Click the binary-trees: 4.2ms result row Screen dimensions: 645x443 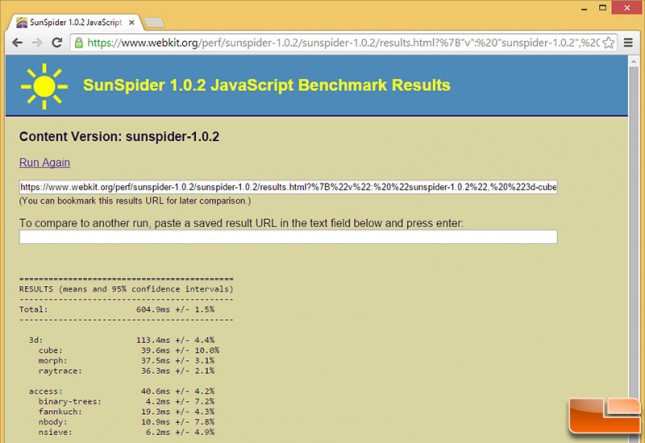[x=126, y=401]
